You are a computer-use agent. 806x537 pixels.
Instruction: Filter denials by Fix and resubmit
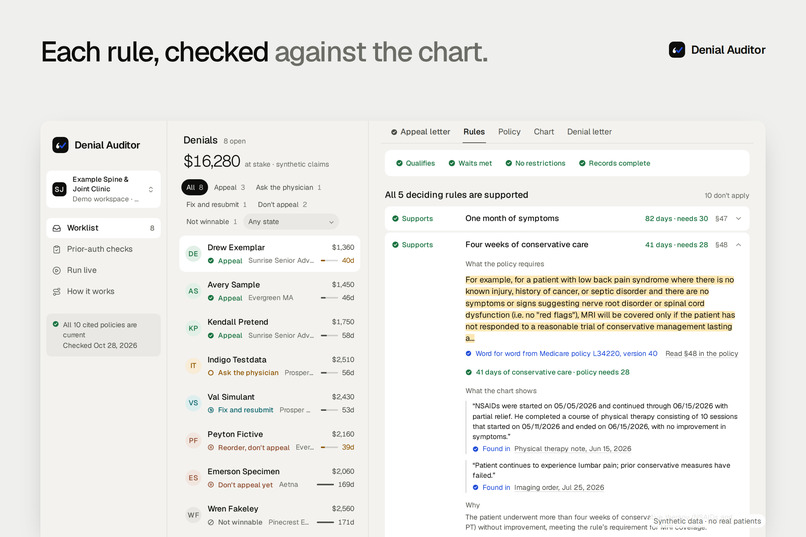tap(216, 205)
